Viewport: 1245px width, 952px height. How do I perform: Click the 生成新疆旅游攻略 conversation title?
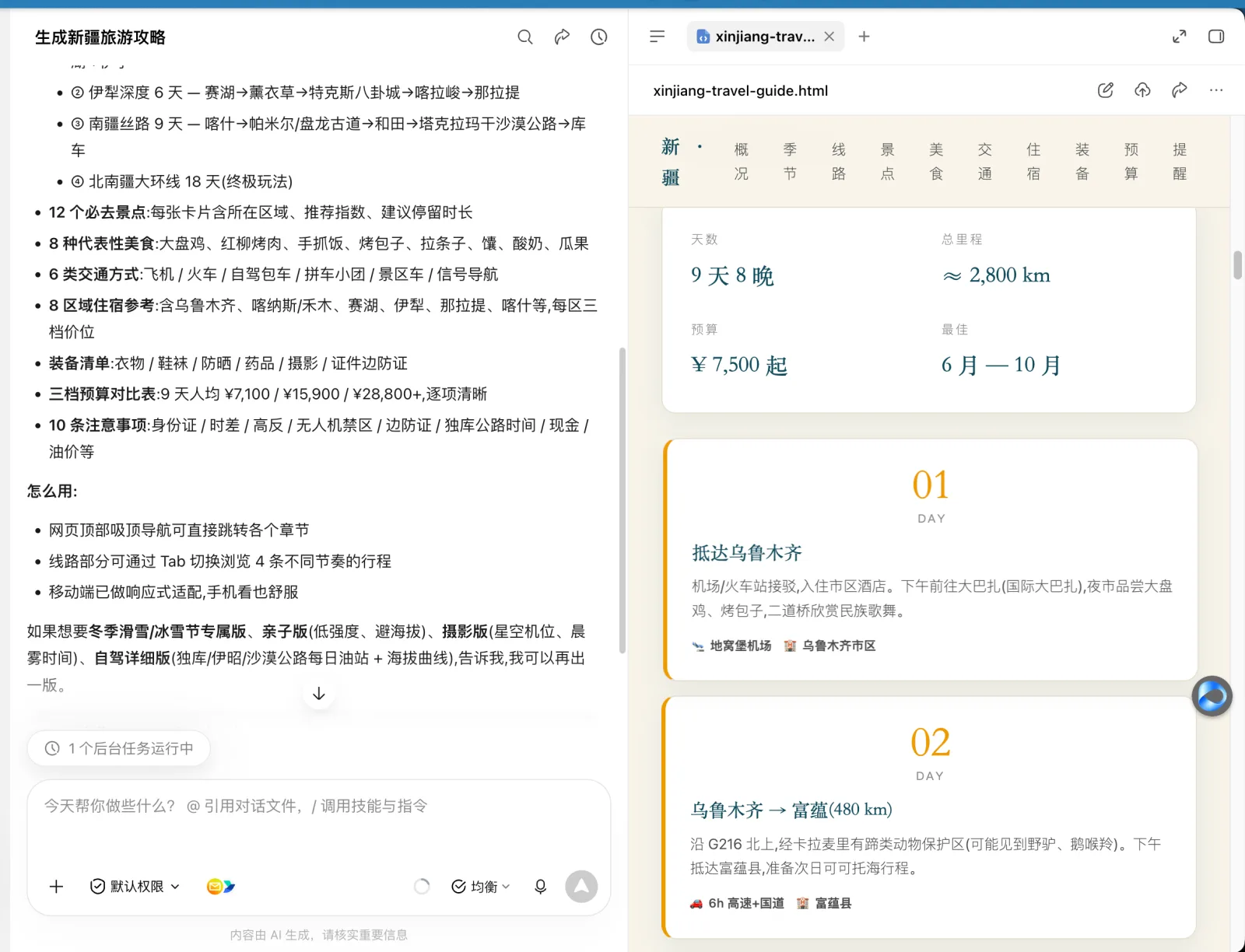click(x=100, y=37)
